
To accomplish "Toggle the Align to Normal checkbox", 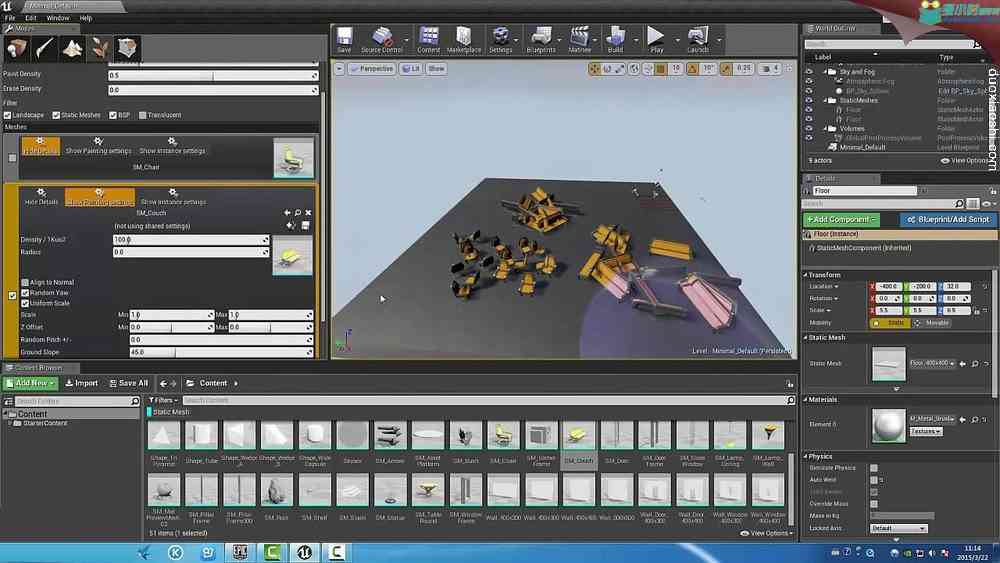I will click(x=25, y=282).
